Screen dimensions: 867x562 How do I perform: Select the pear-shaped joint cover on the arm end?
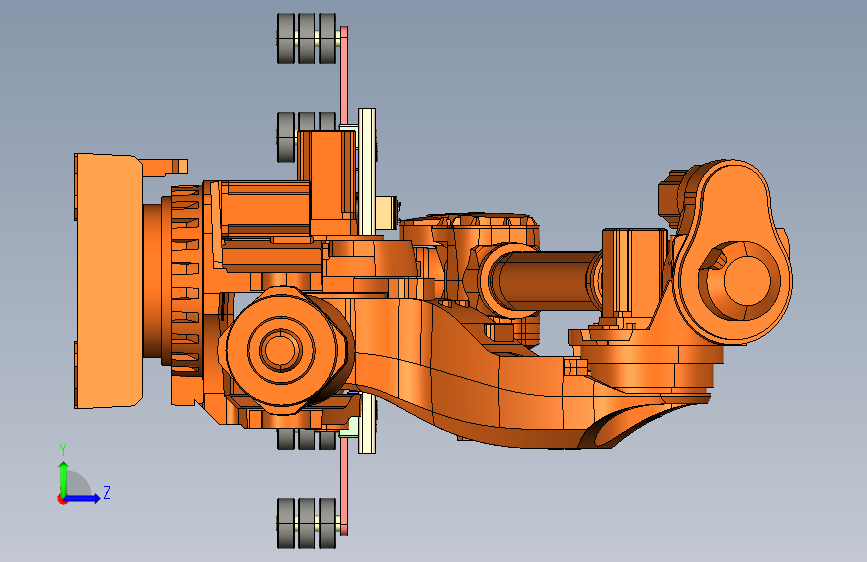[x=733, y=252]
